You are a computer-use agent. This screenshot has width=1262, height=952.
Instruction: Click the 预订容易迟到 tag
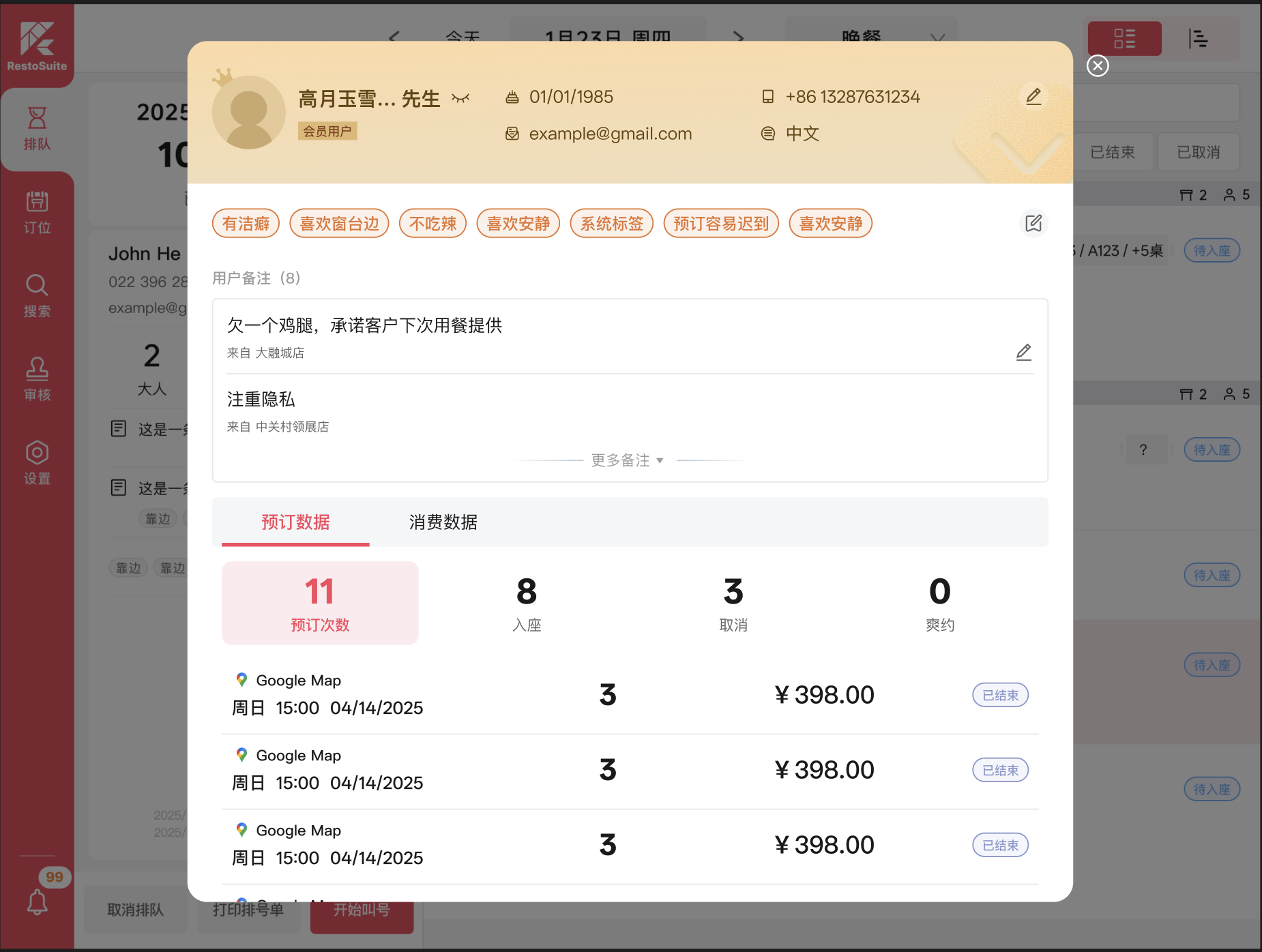[720, 224]
